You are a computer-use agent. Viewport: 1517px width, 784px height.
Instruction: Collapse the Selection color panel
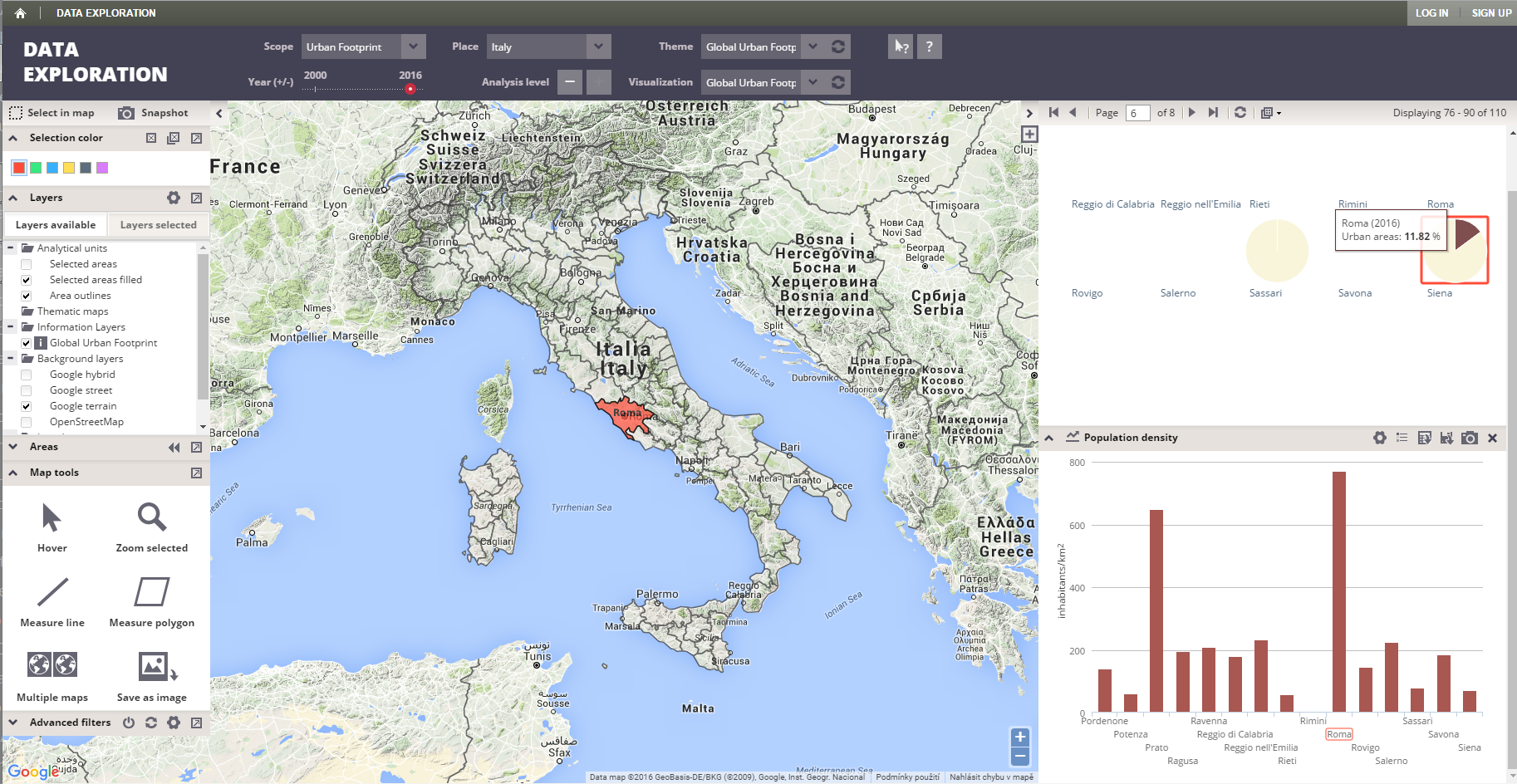tap(13, 138)
